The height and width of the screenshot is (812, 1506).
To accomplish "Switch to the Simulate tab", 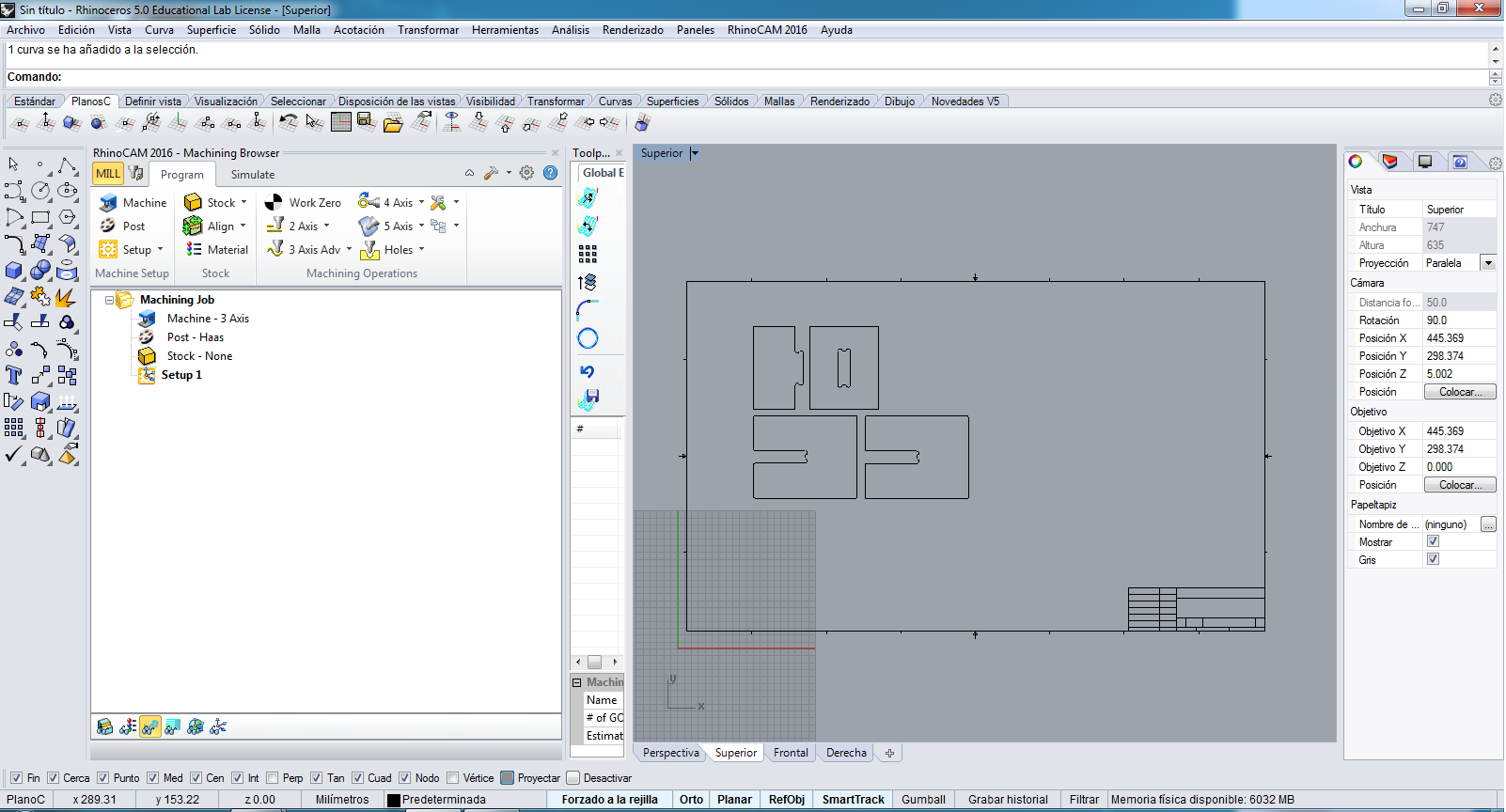I will [253, 175].
